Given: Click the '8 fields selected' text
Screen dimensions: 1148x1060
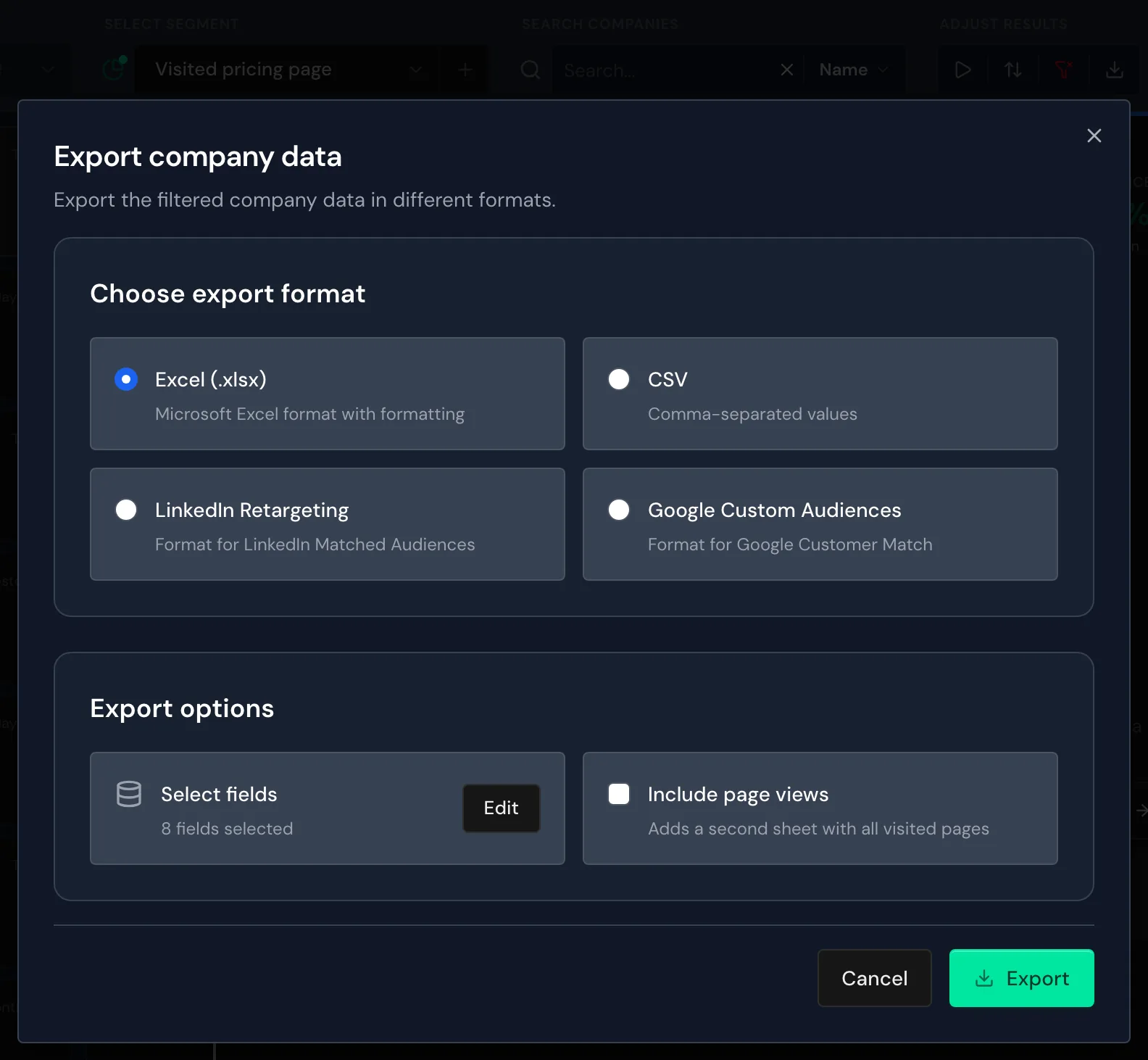Looking at the screenshot, I should [227, 829].
